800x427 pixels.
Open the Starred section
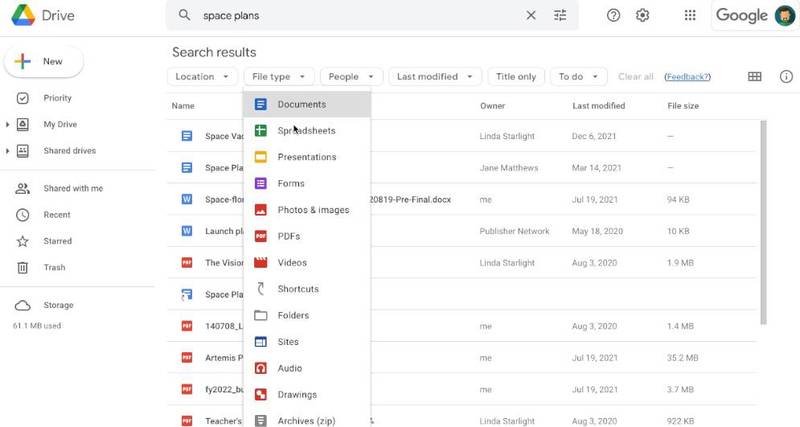[57, 241]
